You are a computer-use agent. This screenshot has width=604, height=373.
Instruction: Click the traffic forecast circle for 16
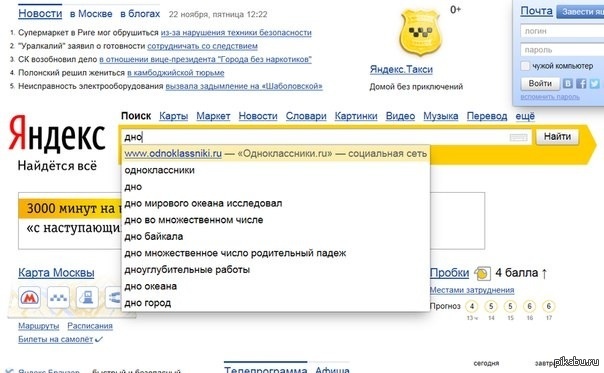pyautogui.click(x=530, y=306)
